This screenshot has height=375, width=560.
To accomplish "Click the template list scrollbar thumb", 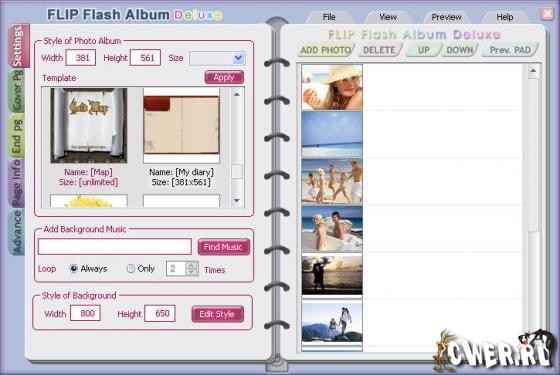I will point(237,171).
